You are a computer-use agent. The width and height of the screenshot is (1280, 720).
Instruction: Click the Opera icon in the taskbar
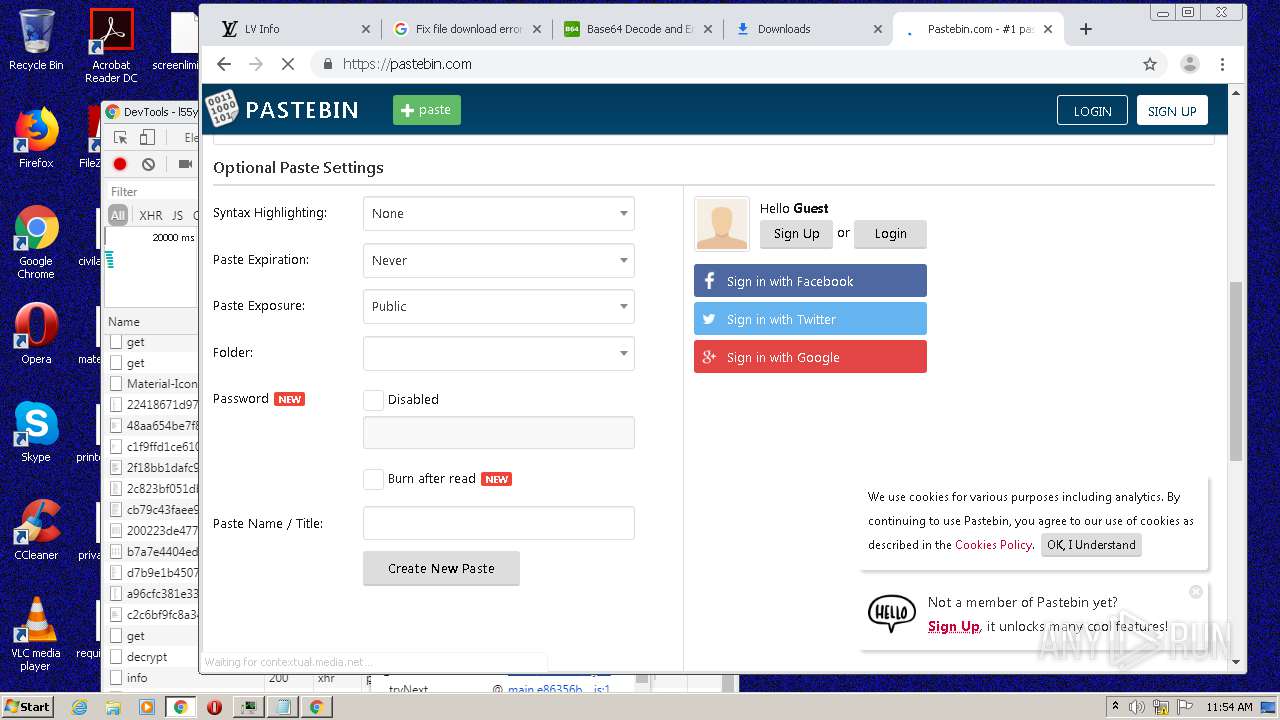214,707
